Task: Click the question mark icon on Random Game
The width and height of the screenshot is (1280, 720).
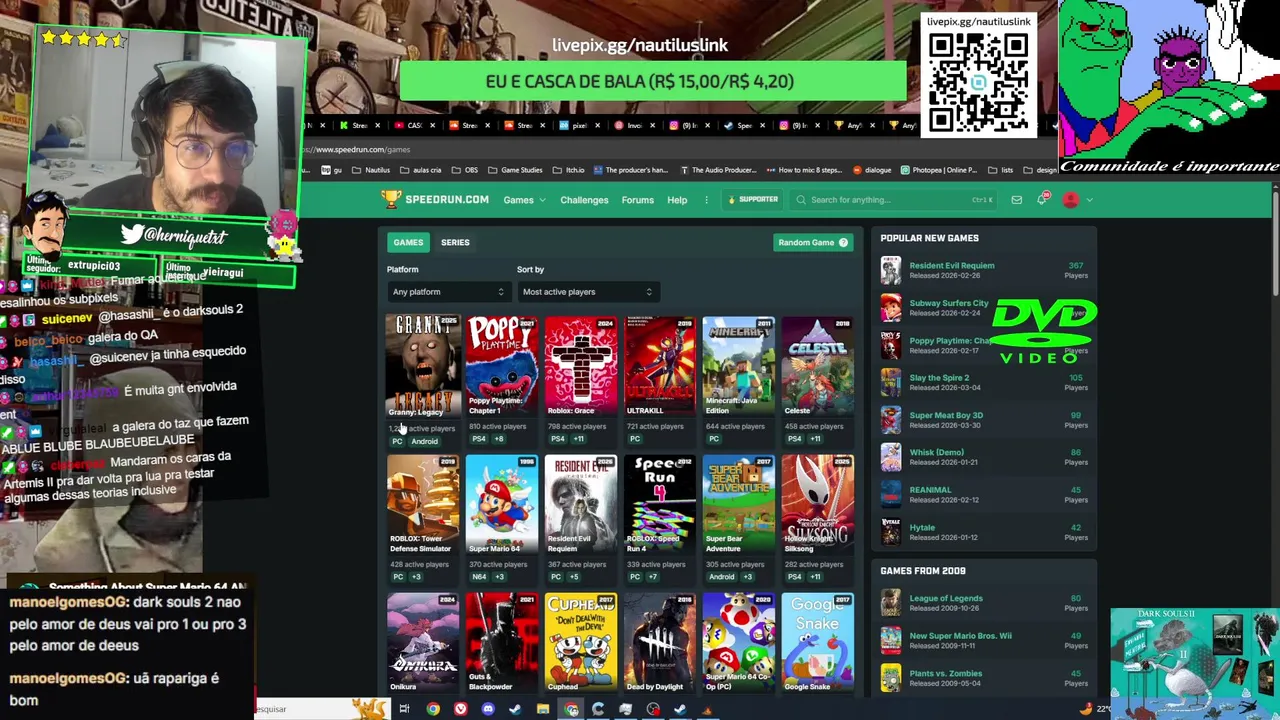Action: pyautogui.click(x=843, y=242)
